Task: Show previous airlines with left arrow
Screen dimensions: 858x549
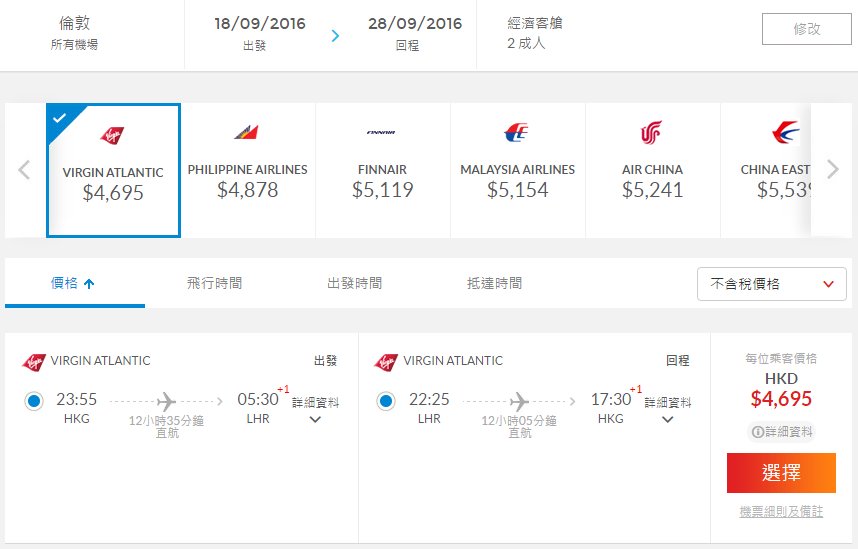Action: coord(24,170)
